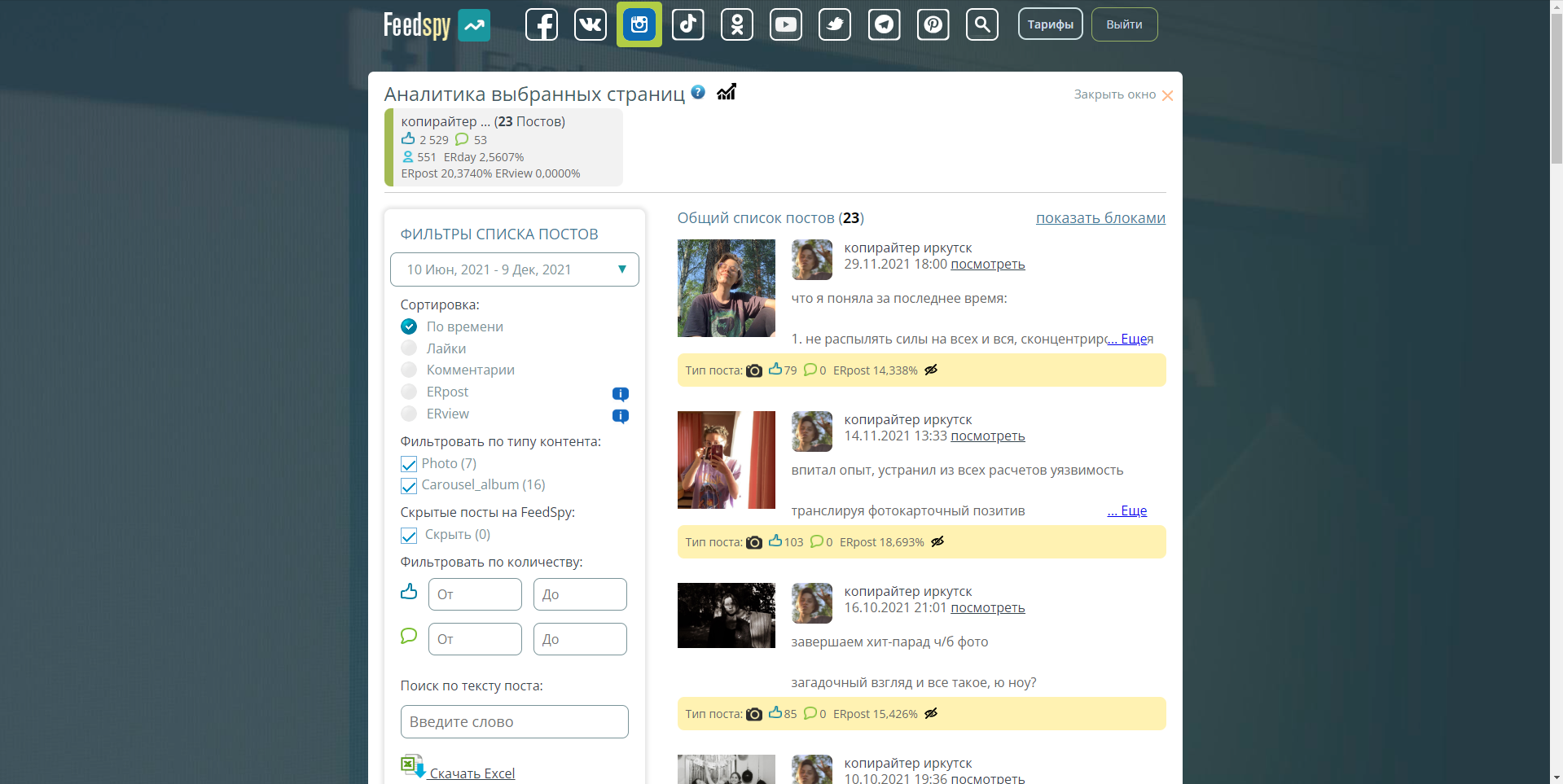This screenshot has height=784, width=1563.
Task: Select sorting by Лайки
Action: pos(409,348)
